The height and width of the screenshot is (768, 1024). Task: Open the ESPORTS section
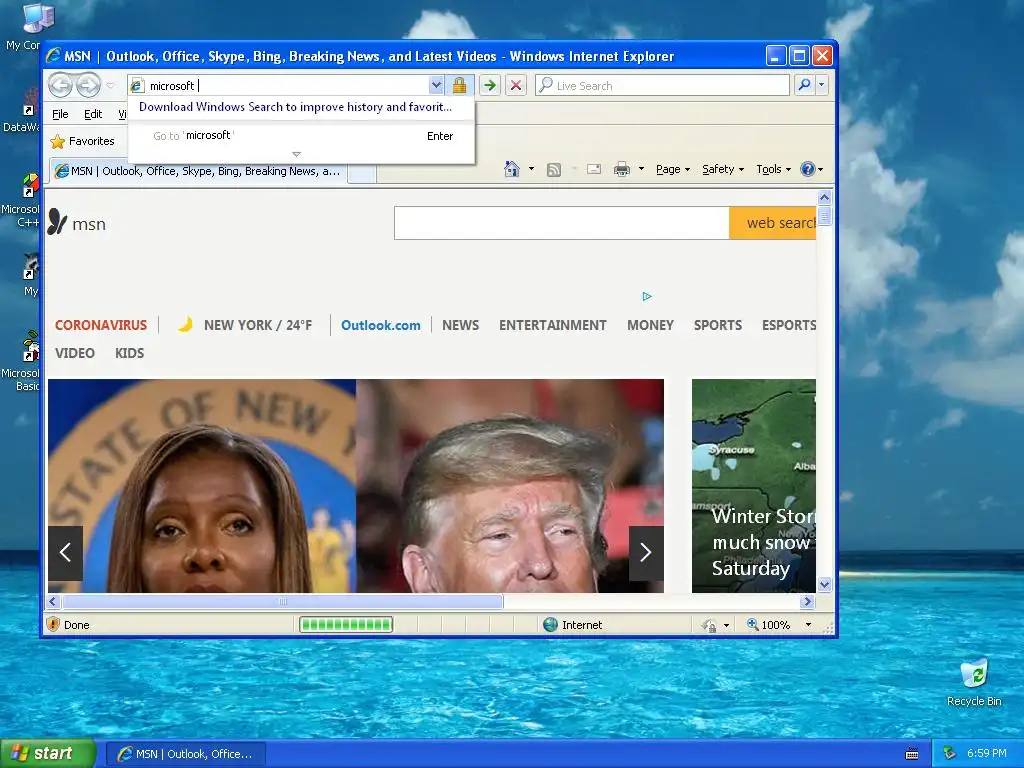coord(789,325)
